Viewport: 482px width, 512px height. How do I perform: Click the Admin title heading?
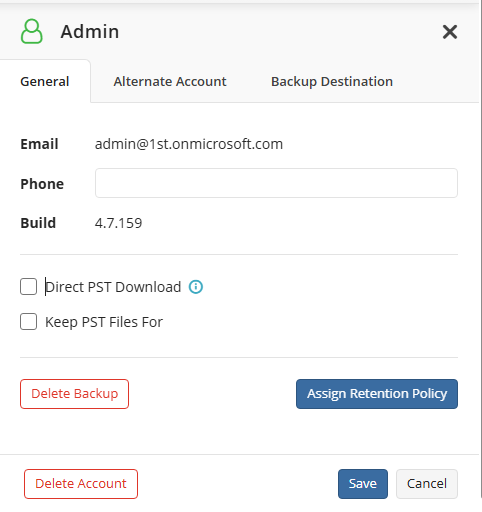[x=90, y=32]
